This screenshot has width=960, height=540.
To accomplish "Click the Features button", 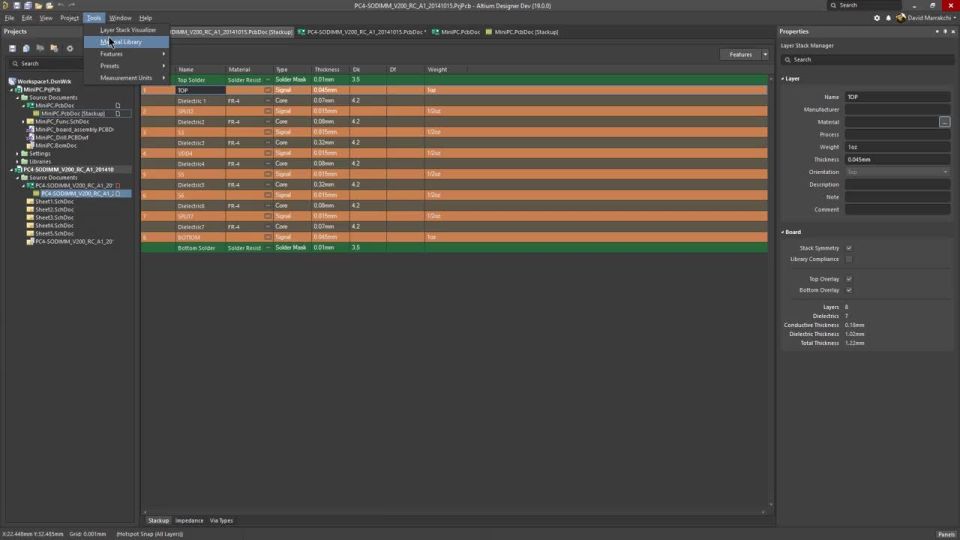I will (740, 54).
